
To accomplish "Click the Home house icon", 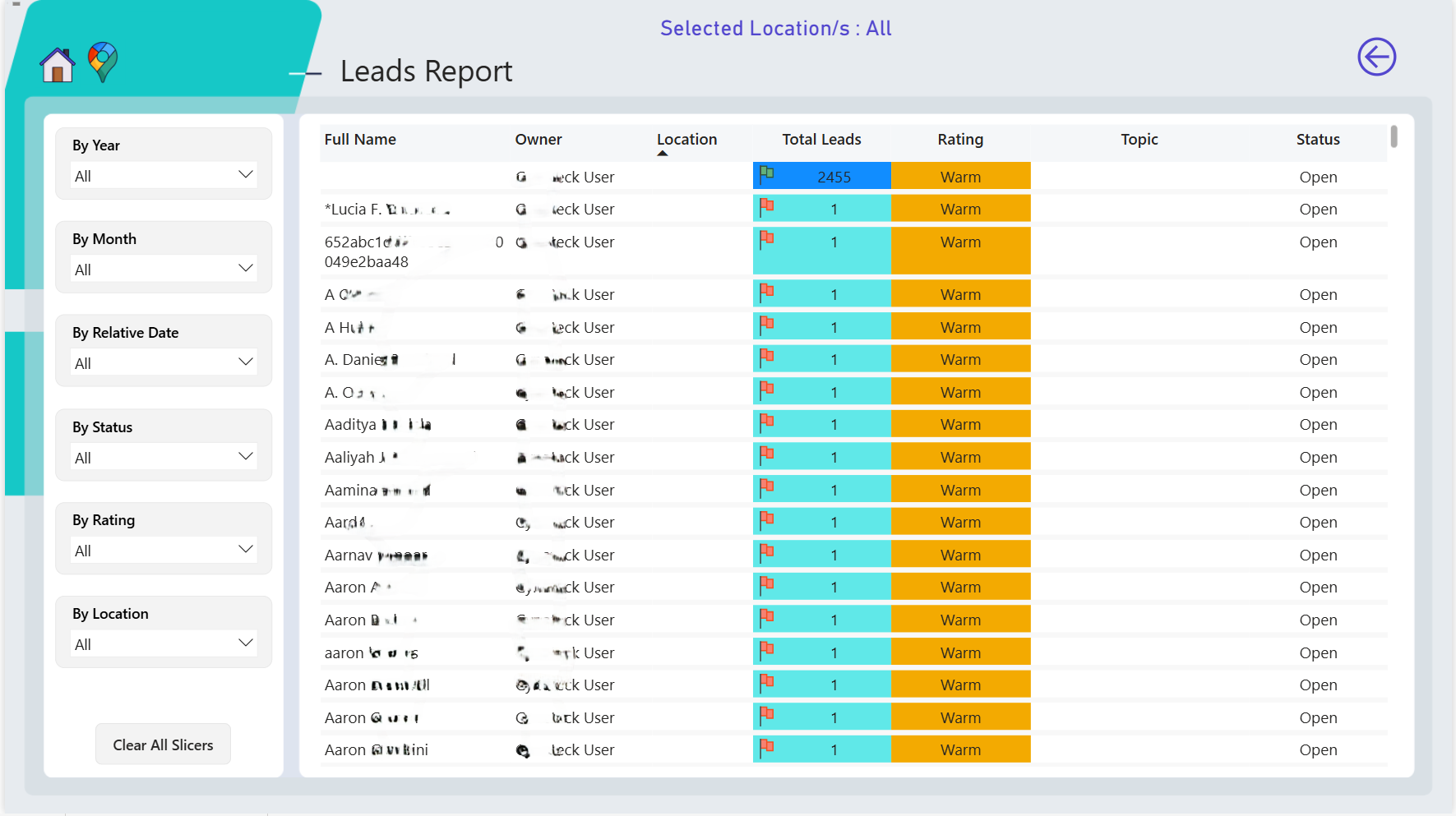I will point(58,65).
